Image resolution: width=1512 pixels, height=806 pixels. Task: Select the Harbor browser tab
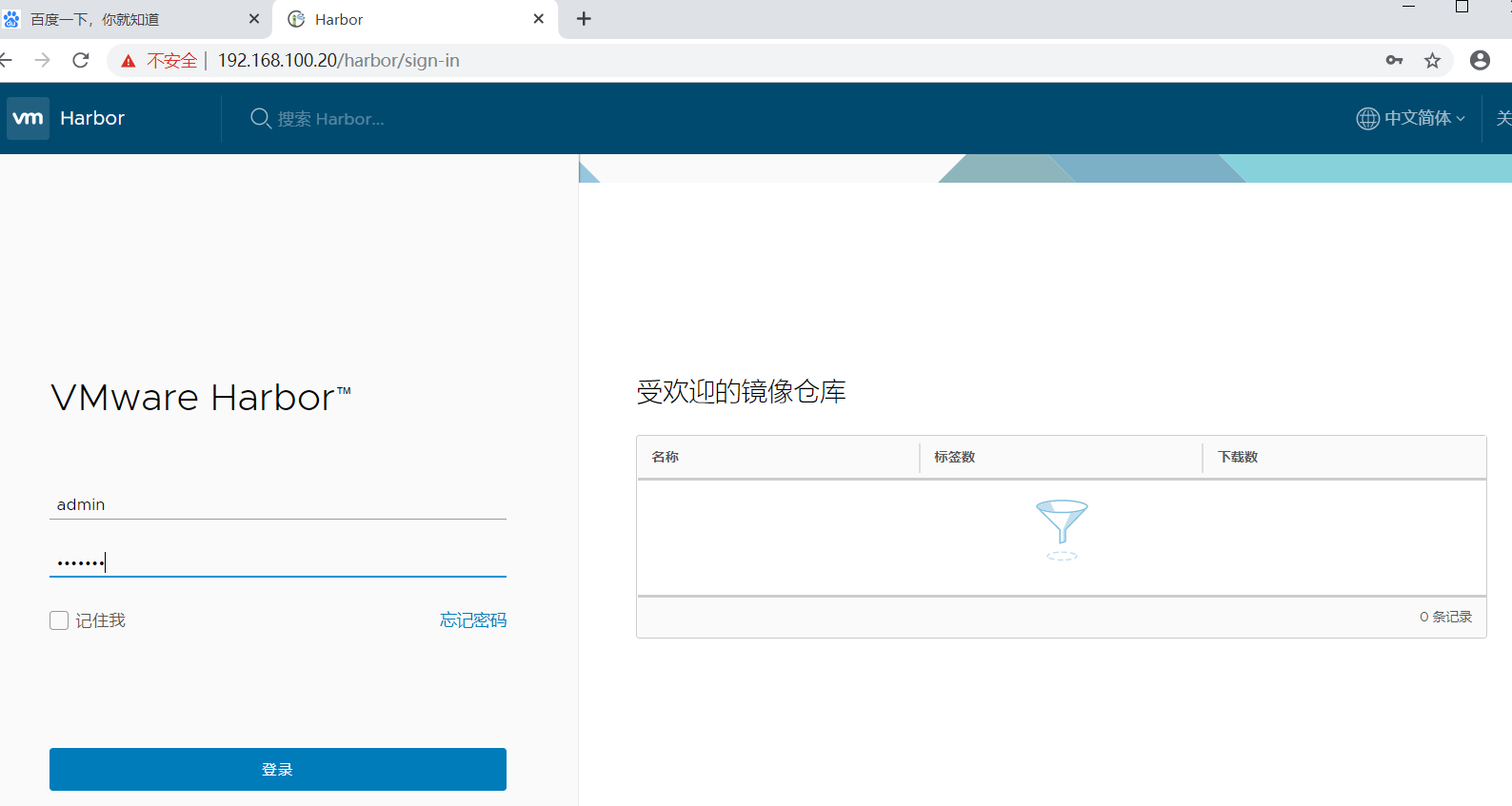pyautogui.click(x=415, y=19)
